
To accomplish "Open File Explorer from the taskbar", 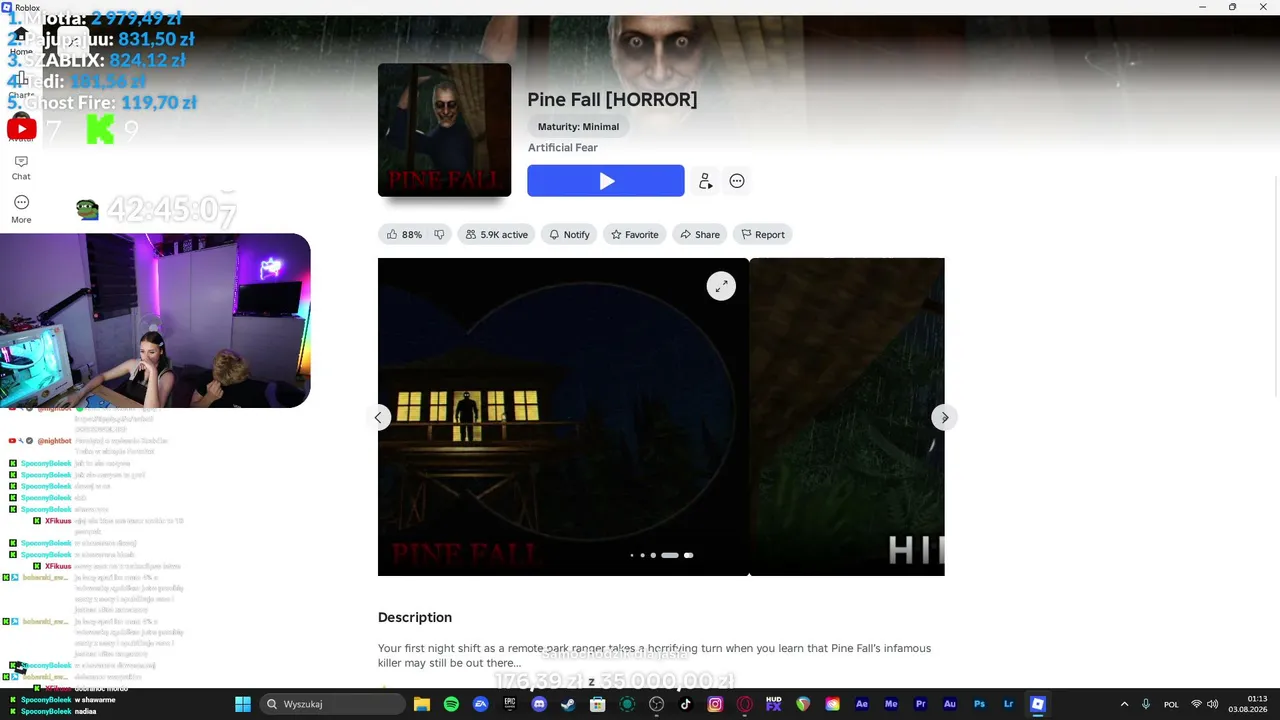I will click(x=422, y=704).
